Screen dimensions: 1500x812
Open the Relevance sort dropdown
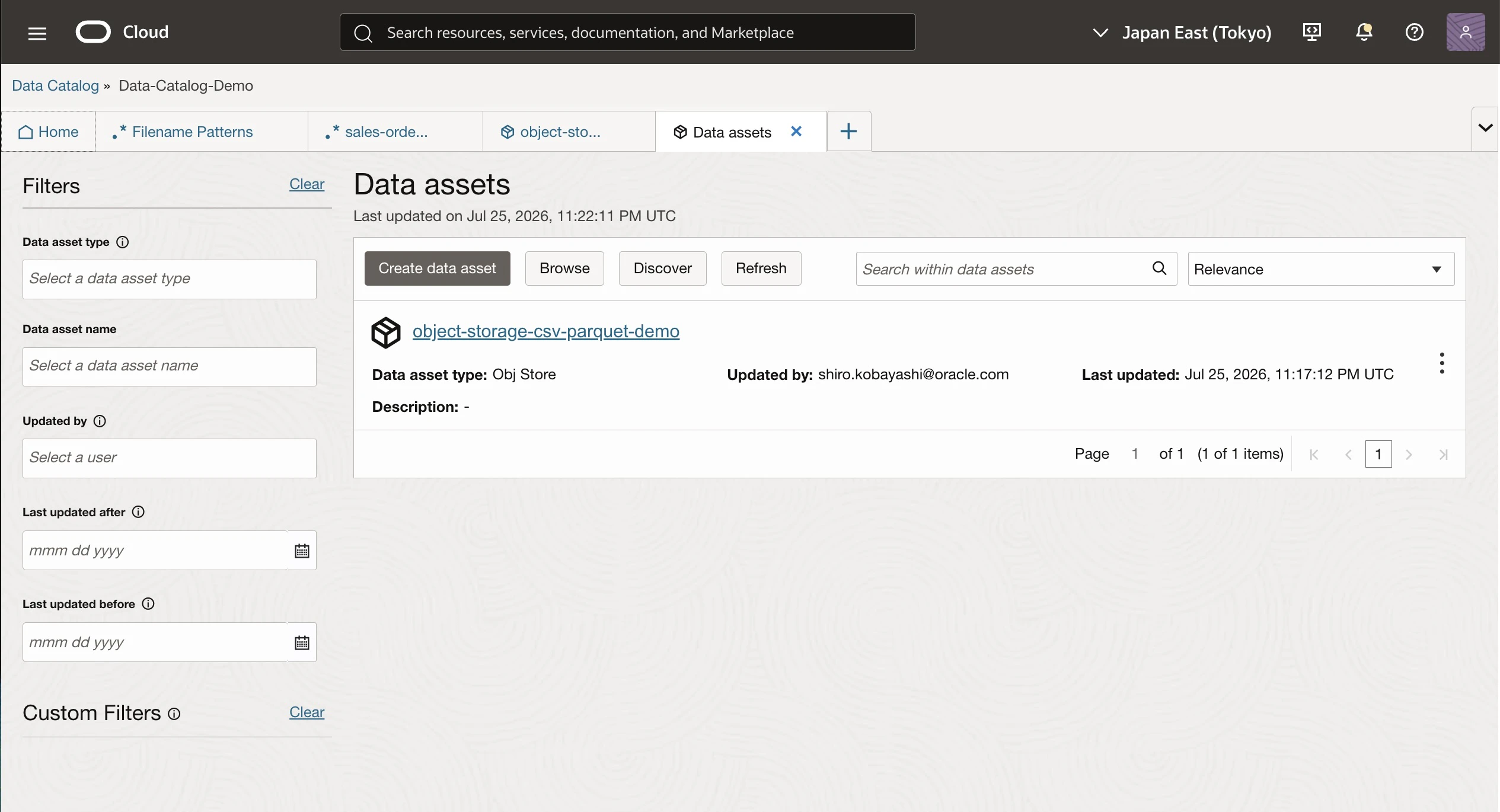pyautogui.click(x=1321, y=269)
